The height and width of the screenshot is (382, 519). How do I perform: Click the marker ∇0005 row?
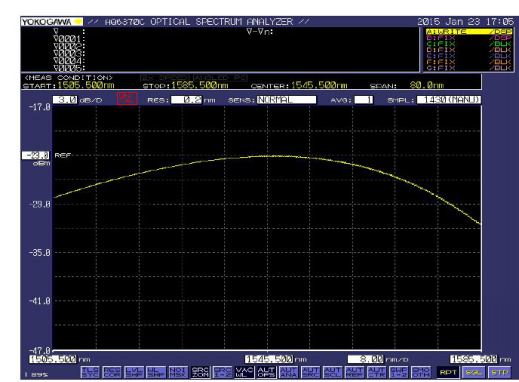tap(69, 68)
